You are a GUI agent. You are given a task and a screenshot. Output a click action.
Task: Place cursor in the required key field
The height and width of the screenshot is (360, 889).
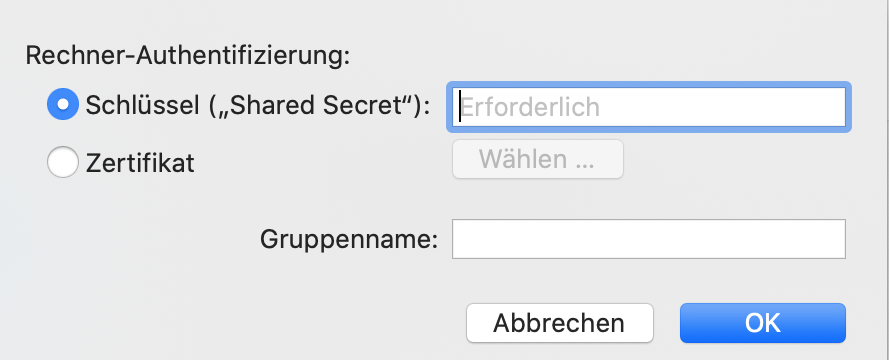pyautogui.click(x=649, y=107)
